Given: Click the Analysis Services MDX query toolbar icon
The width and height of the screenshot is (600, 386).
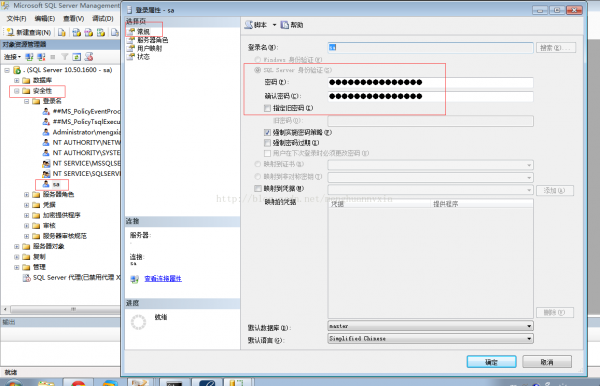Looking at the screenshot, I should (x=76, y=33).
